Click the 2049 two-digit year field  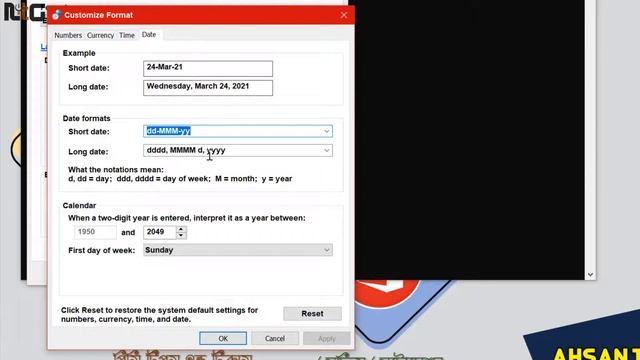160,232
